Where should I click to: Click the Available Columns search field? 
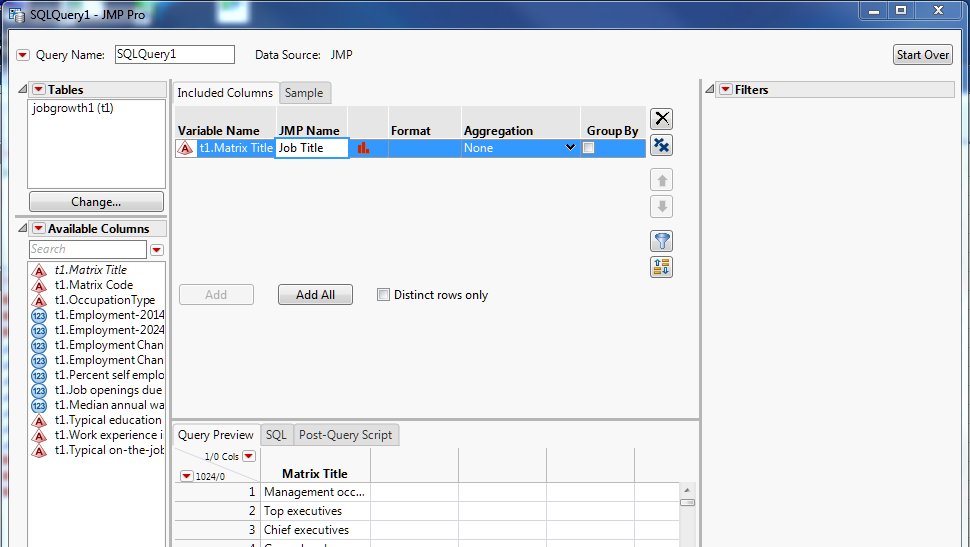pyautogui.click(x=88, y=249)
